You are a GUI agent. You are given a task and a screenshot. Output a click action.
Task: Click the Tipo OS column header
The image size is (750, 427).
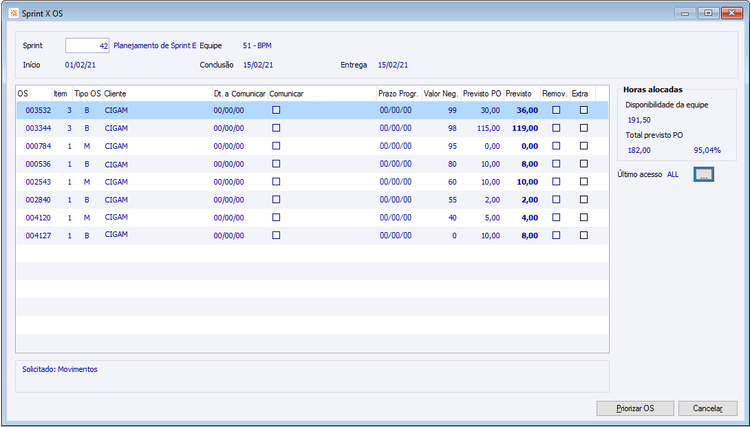coord(88,94)
